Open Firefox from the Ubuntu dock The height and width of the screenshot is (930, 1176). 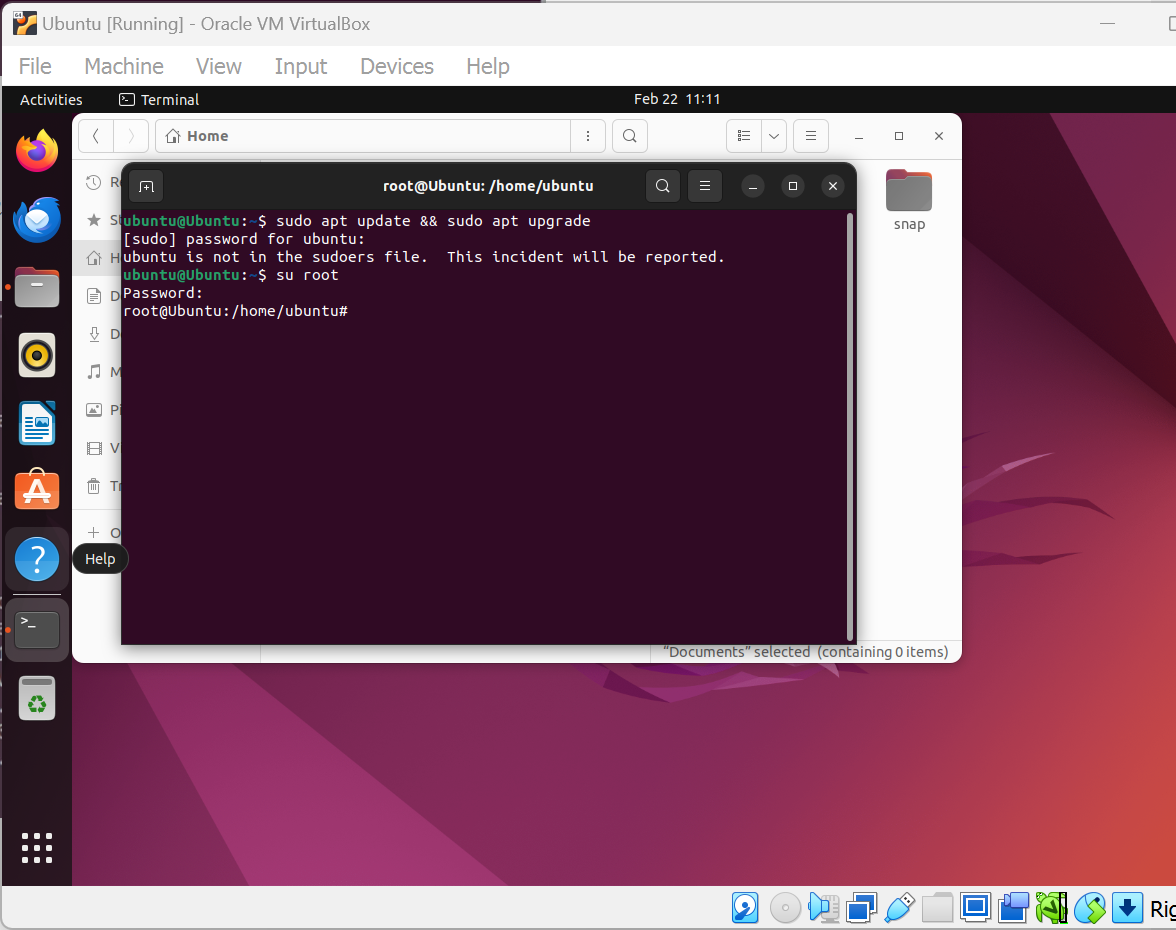click(x=37, y=151)
